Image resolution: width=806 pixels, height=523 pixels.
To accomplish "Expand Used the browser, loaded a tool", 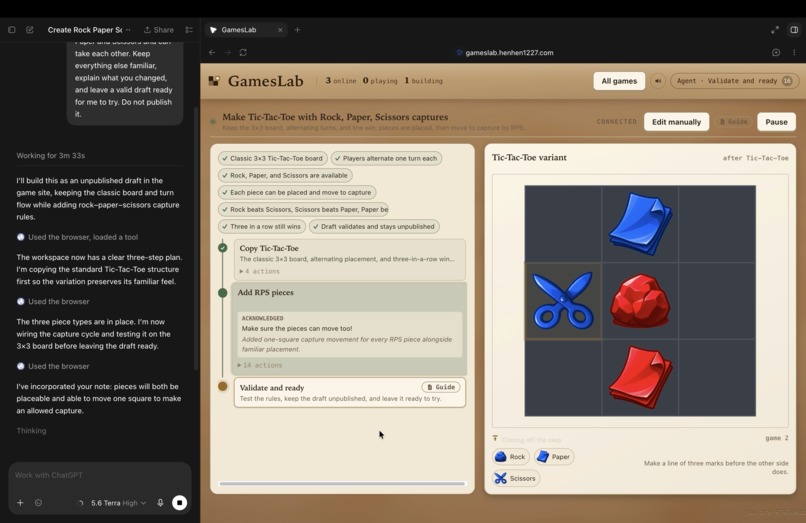I will [x=78, y=237].
